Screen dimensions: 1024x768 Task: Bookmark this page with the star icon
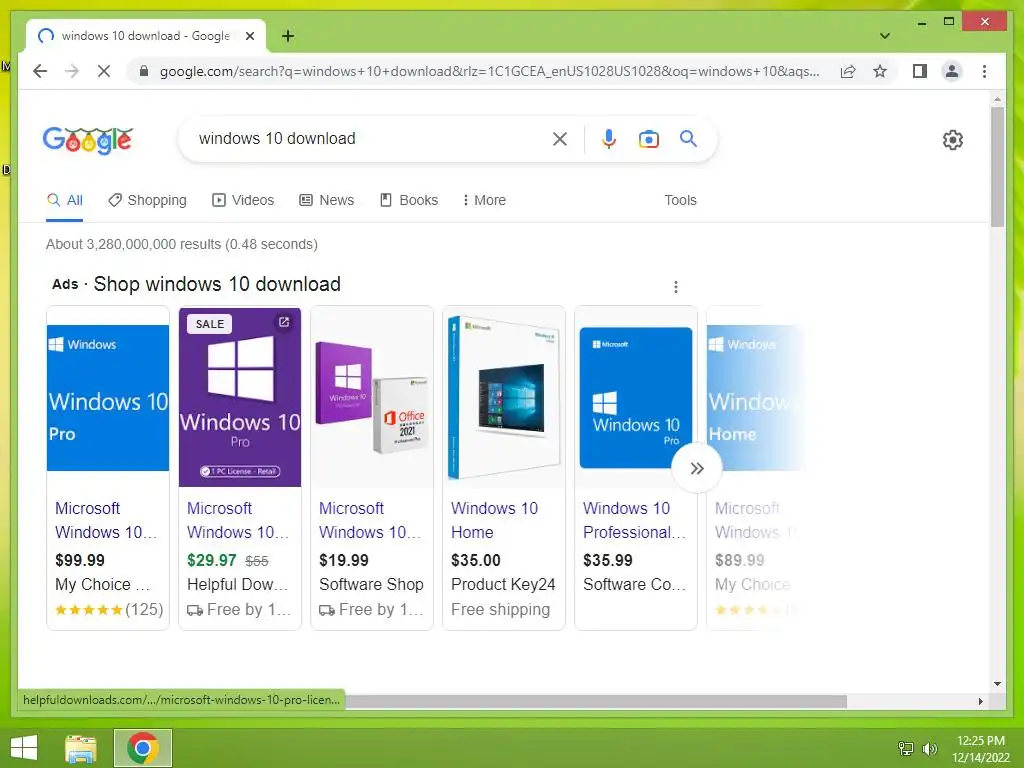pos(880,71)
